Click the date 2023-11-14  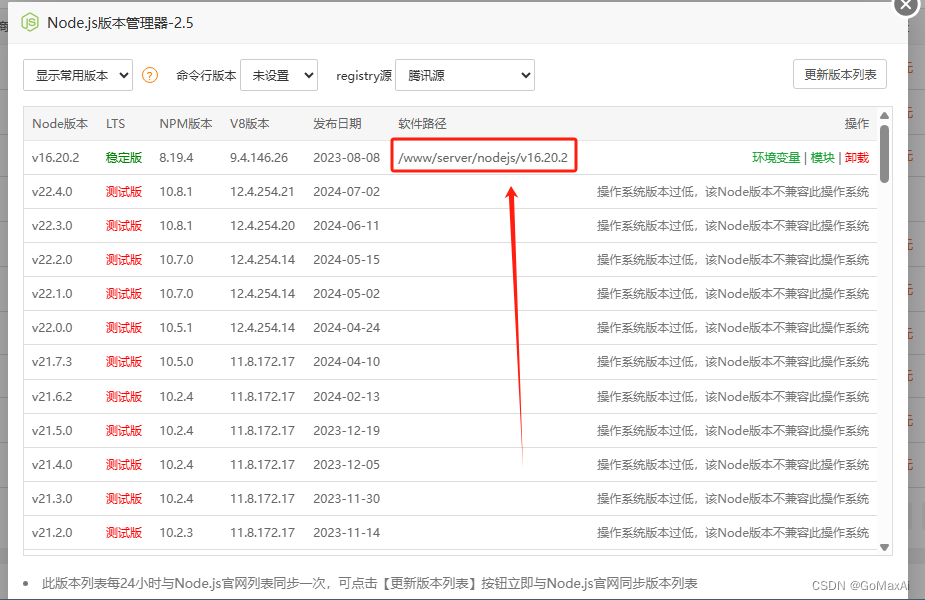(347, 533)
